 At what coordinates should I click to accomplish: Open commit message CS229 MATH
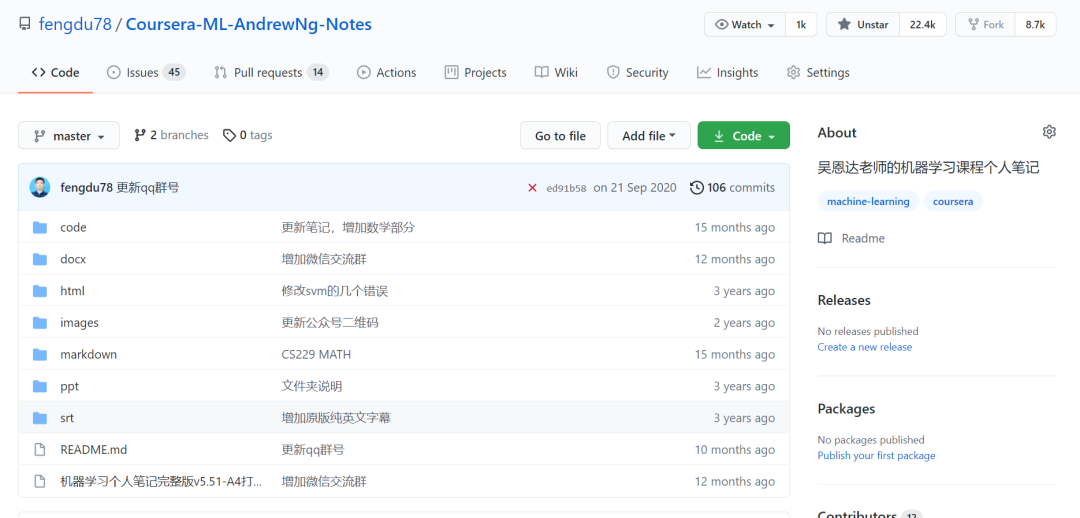click(x=316, y=354)
